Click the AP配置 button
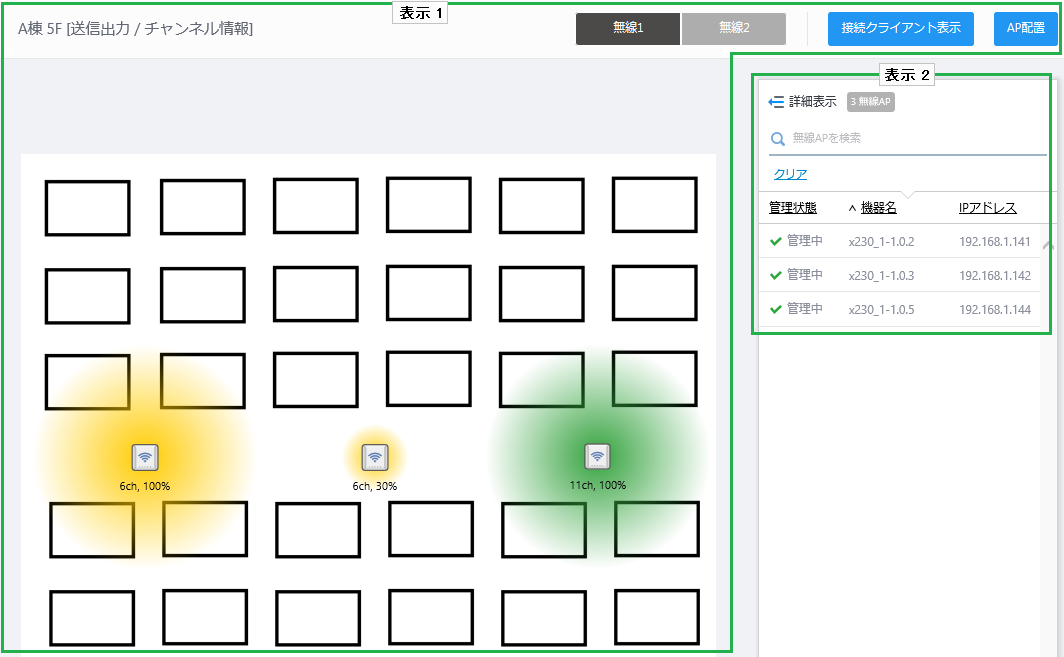 (x=1025, y=29)
